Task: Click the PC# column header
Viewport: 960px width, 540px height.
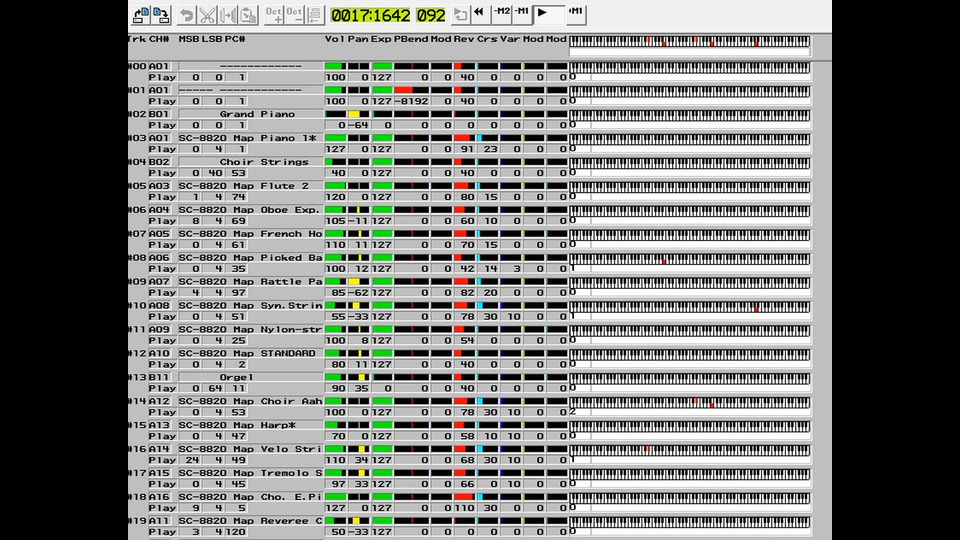Action: pyautogui.click(x=235, y=39)
